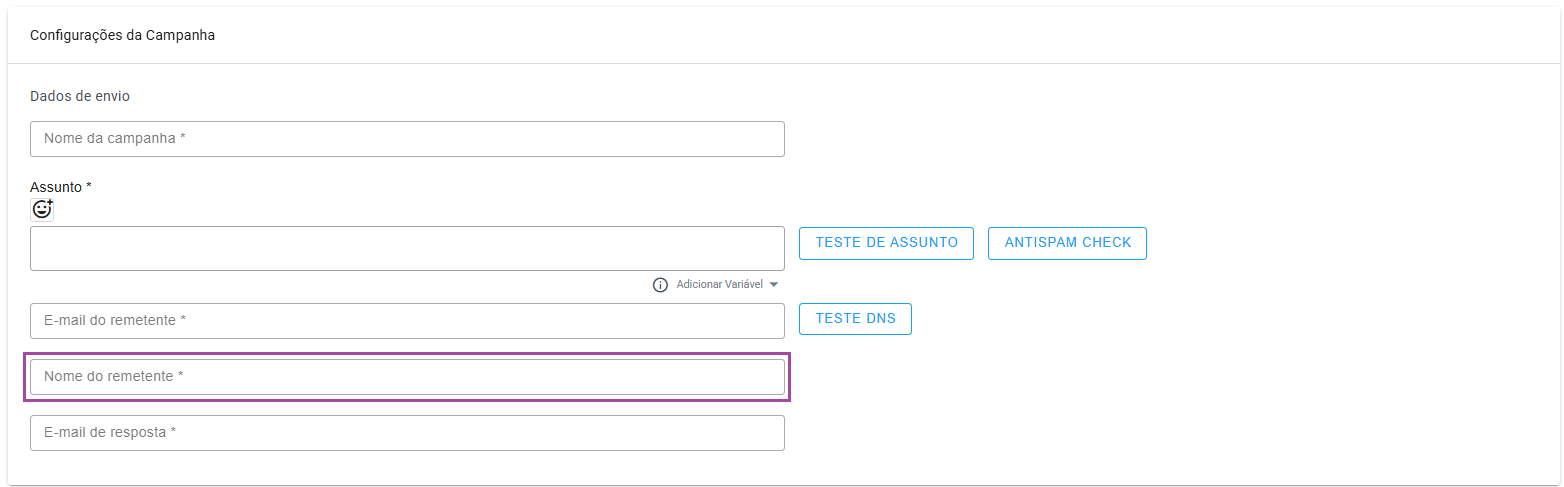Click the Configurações da Campanha heading
1564x487 pixels.
(x=122, y=36)
